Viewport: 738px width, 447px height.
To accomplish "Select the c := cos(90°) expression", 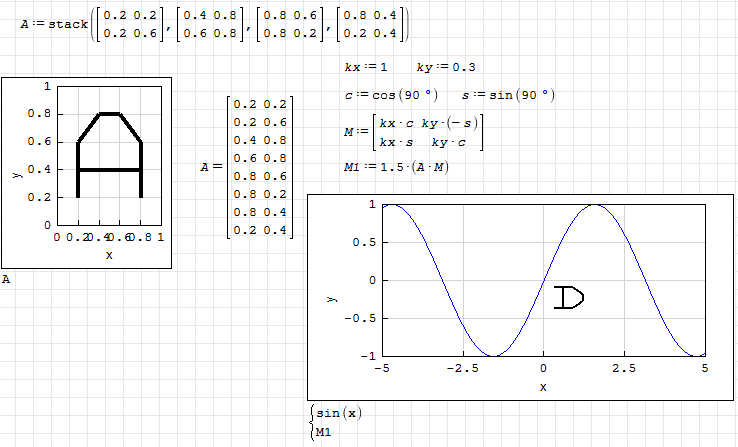I will tap(392, 95).
